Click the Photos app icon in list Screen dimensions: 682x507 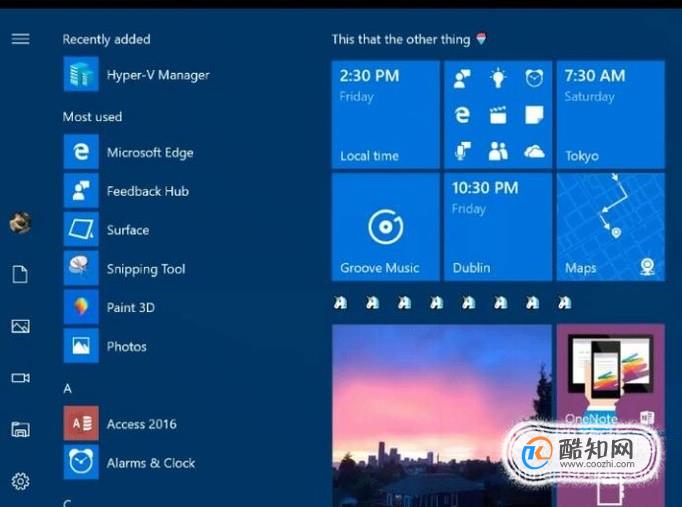tap(81, 346)
